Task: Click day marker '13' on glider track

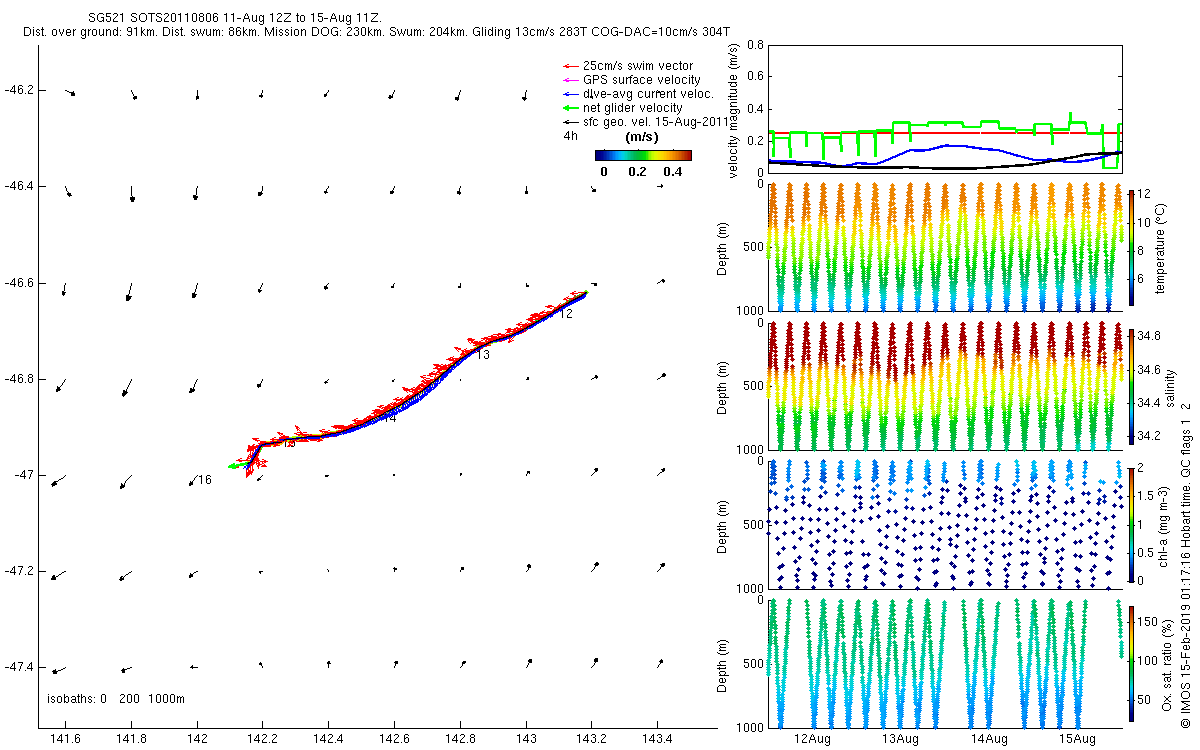Action: [x=483, y=355]
